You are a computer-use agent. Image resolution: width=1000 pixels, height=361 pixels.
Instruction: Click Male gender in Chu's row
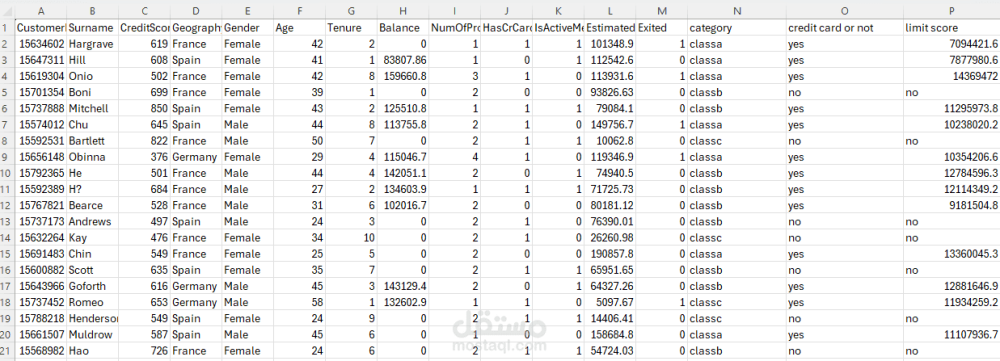tap(247, 124)
